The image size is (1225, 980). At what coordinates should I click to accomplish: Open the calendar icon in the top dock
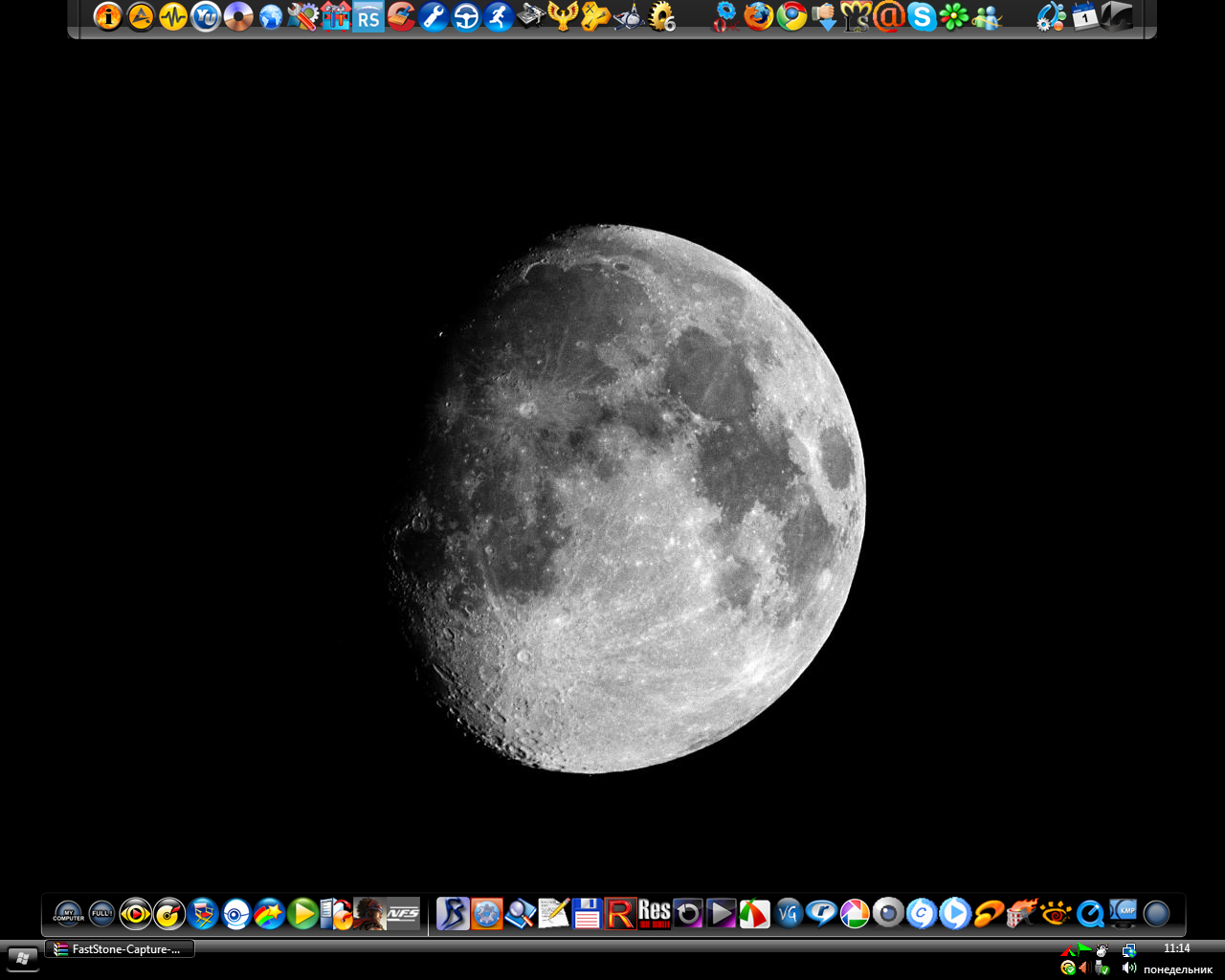coord(1084,16)
